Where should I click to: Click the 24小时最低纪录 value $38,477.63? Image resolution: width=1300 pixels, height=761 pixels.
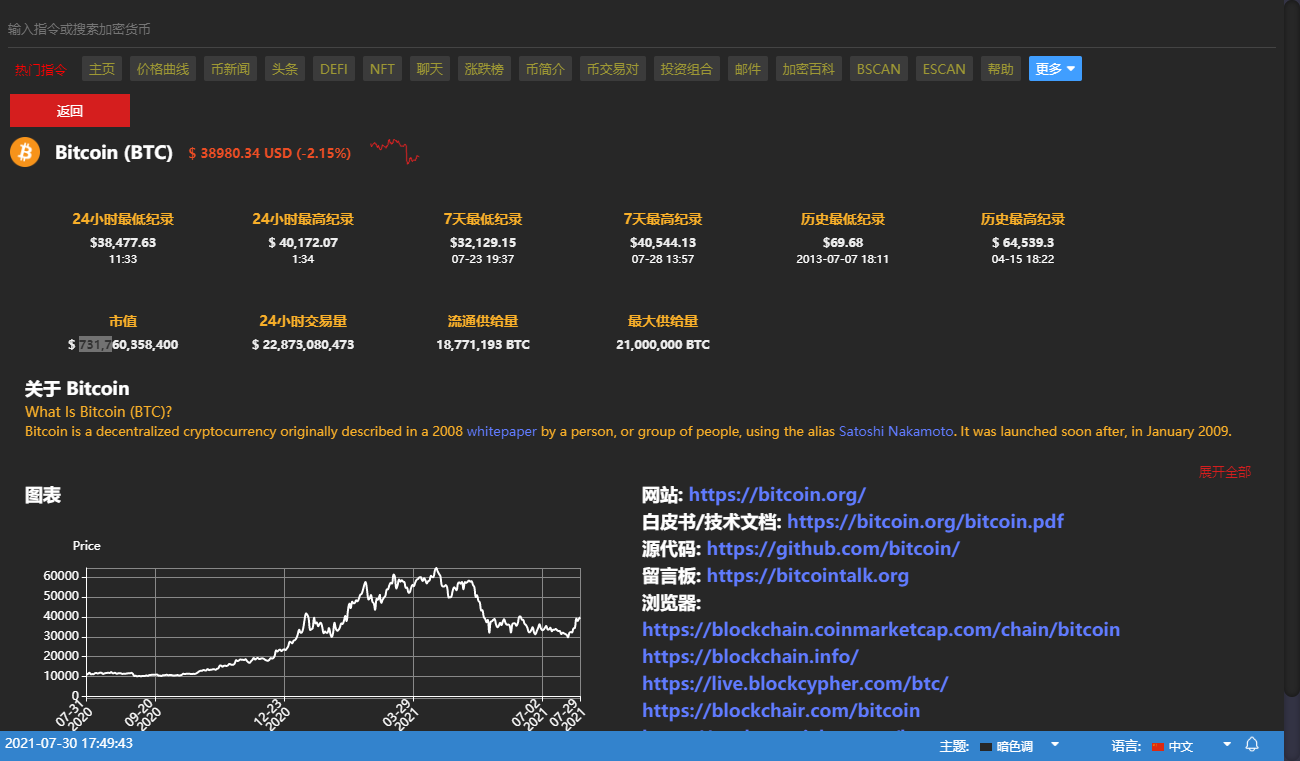pyautogui.click(x=123, y=242)
